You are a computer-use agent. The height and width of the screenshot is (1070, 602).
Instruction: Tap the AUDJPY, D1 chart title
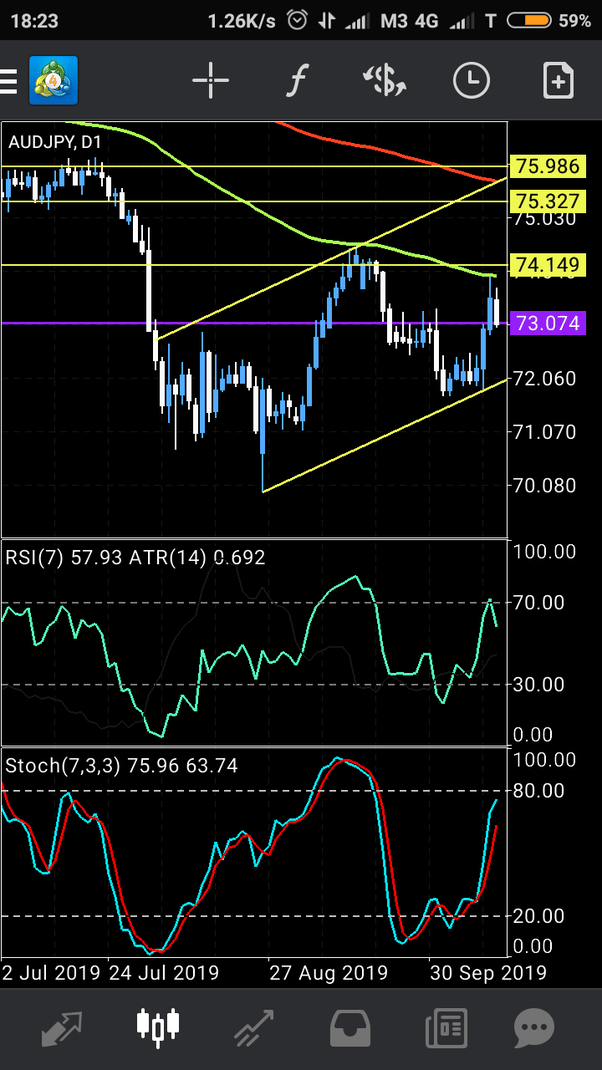55,143
